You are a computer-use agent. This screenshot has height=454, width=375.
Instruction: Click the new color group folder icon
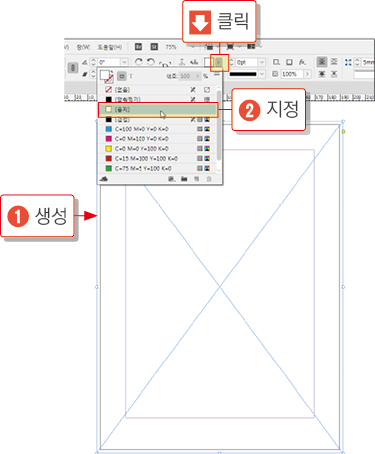coord(184,179)
